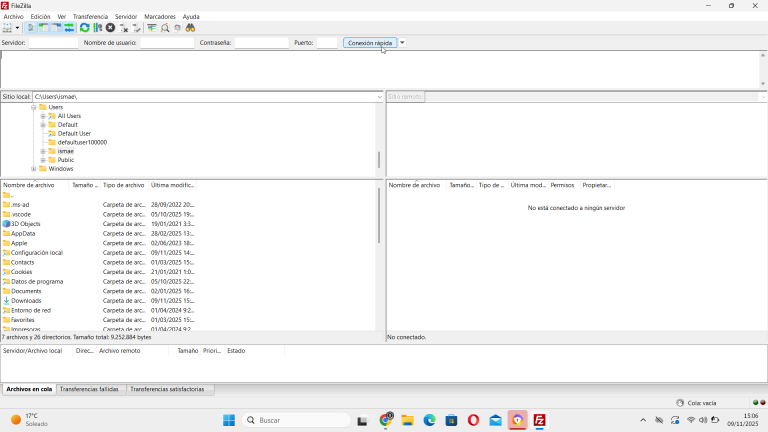Open the quick connect history dropdown arrow

[402, 43]
